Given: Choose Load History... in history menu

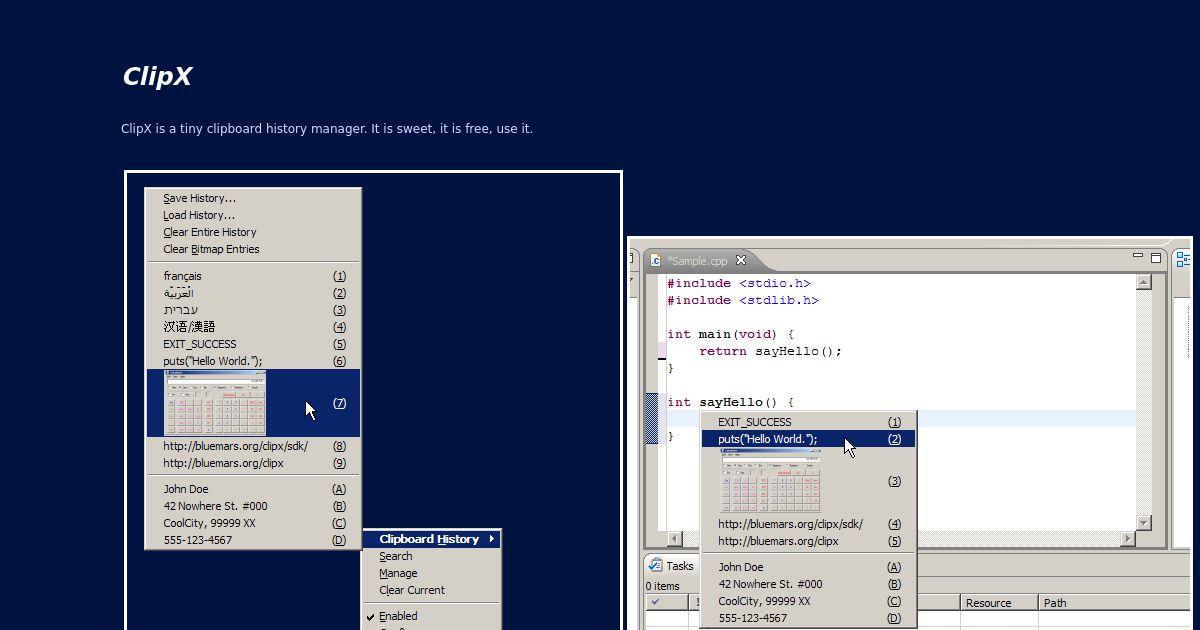Looking at the screenshot, I should (253, 215).
